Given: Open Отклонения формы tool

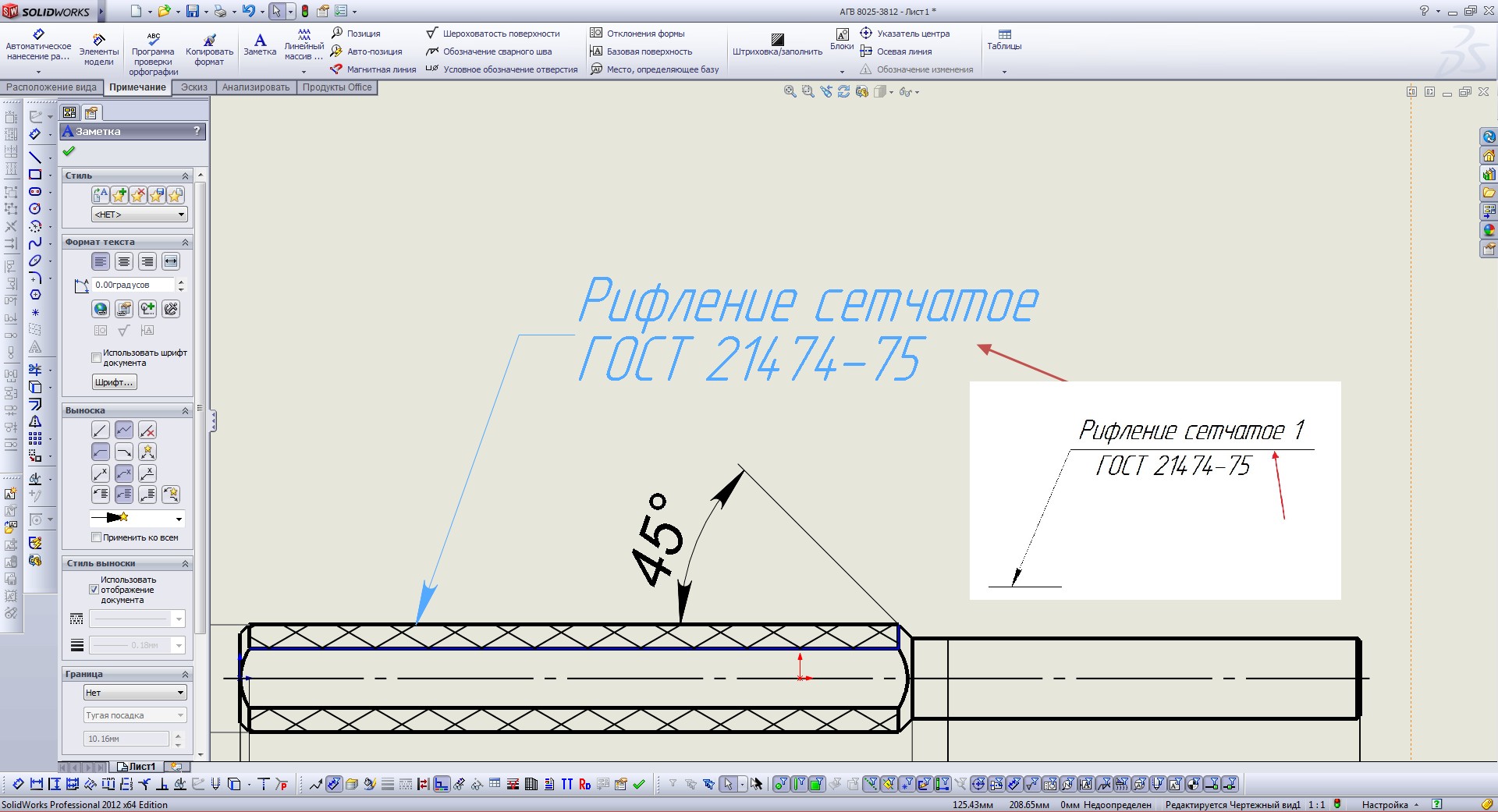Looking at the screenshot, I should 637,34.
